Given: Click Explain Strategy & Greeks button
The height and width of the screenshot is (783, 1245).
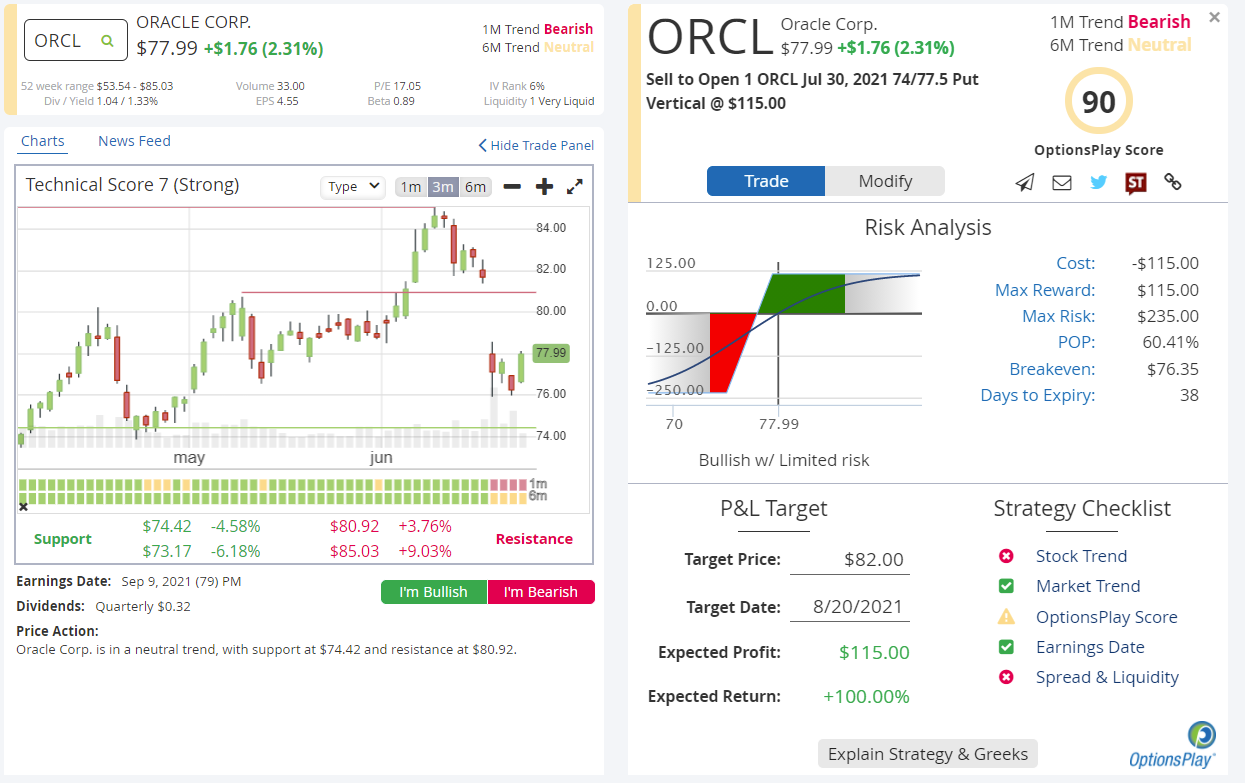Looking at the screenshot, I should coord(928,754).
